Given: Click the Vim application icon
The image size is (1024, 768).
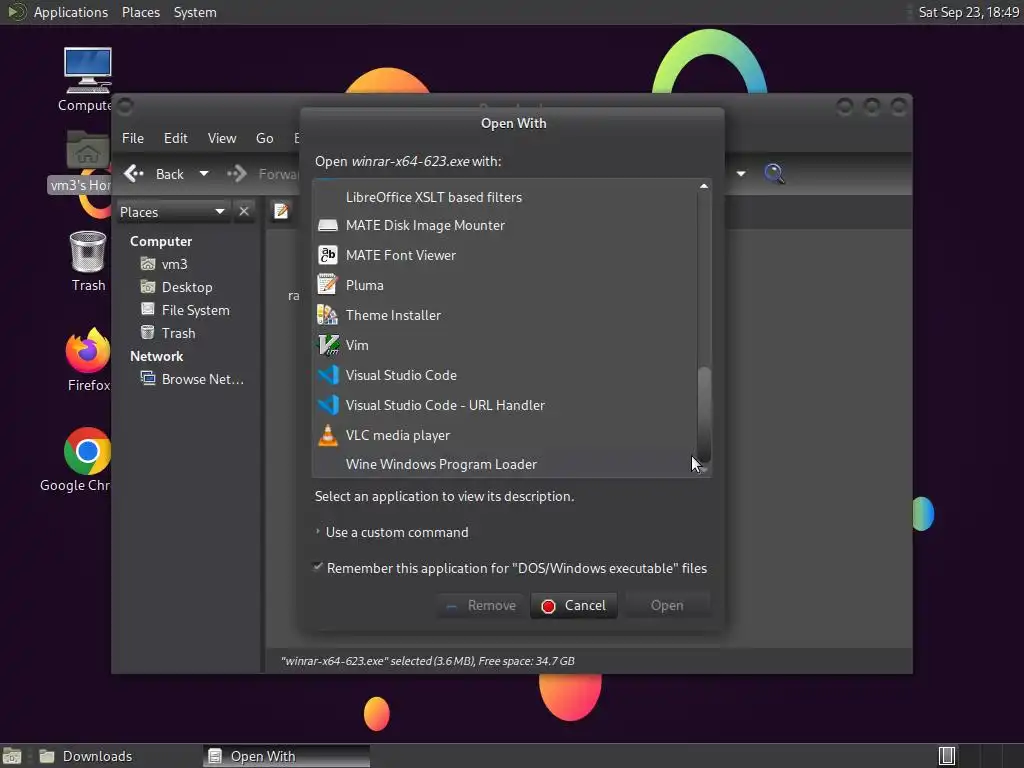Looking at the screenshot, I should point(327,345).
